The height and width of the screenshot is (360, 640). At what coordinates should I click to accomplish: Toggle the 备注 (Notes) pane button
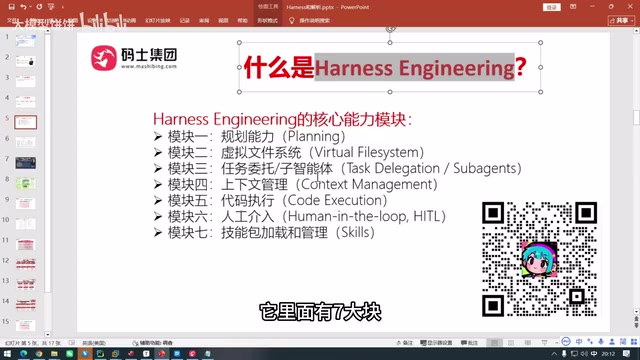(x=404, y=343)
